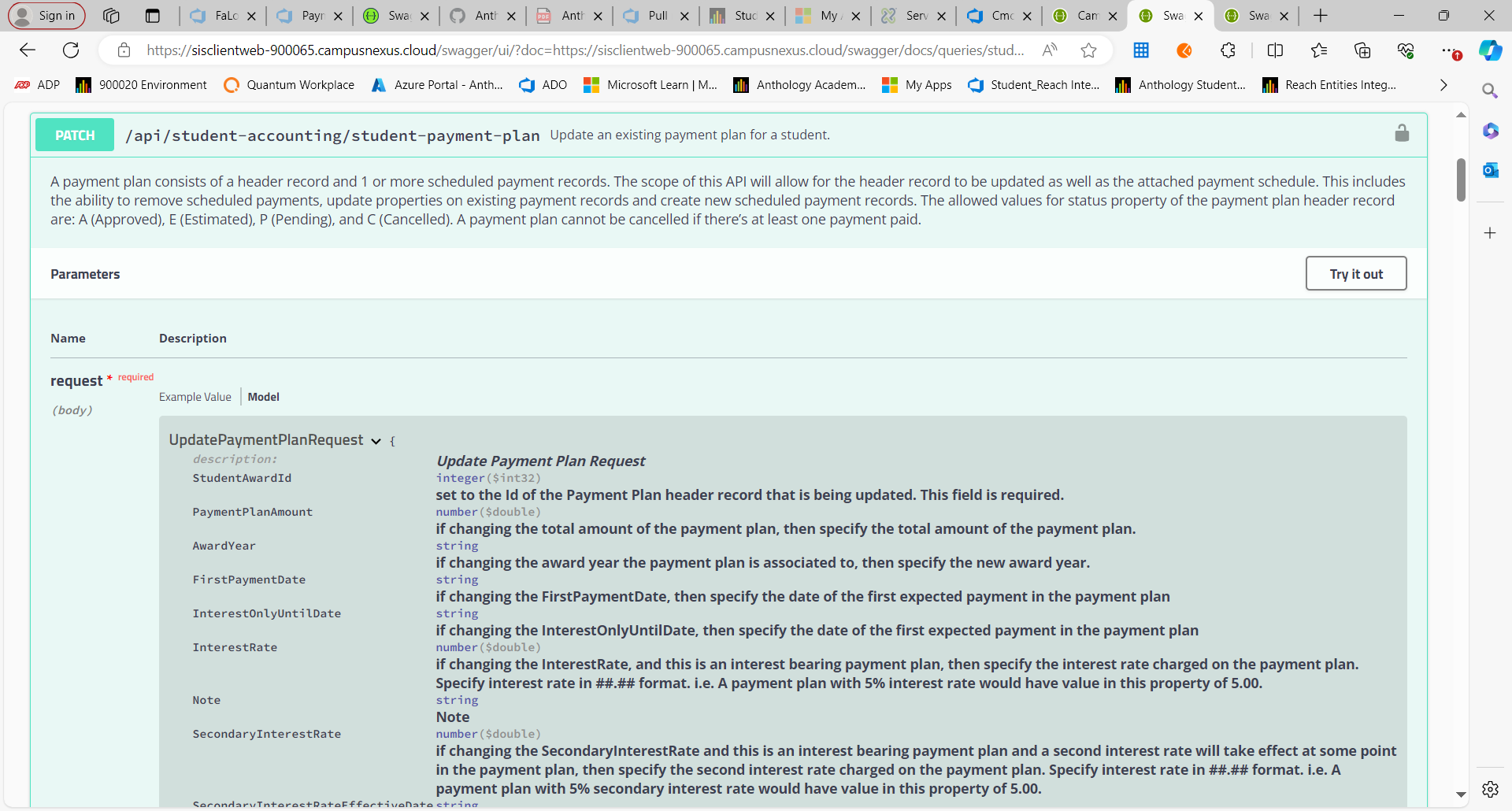Open the Quantum Workplace bookmark
1512x811 pixels.
pos(289,85)
